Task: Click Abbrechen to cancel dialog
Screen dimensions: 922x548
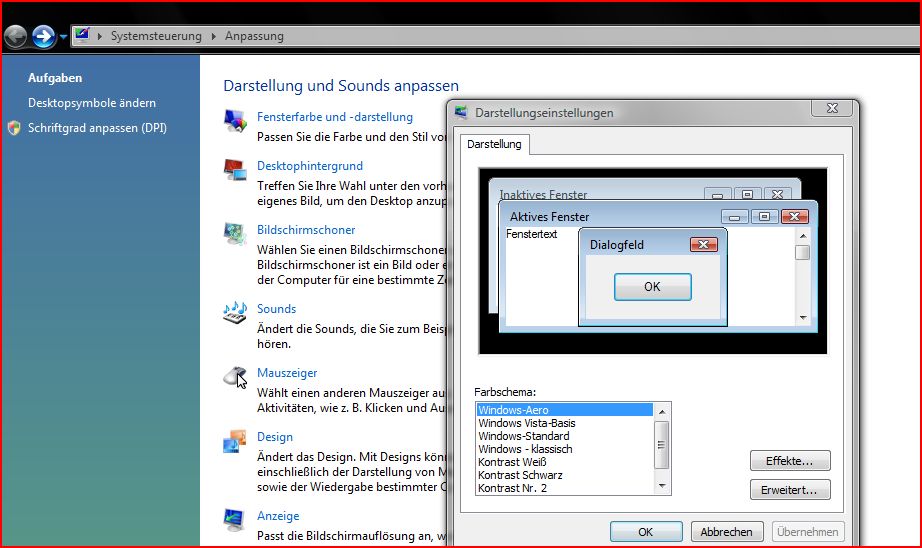Action: [727, 532]
